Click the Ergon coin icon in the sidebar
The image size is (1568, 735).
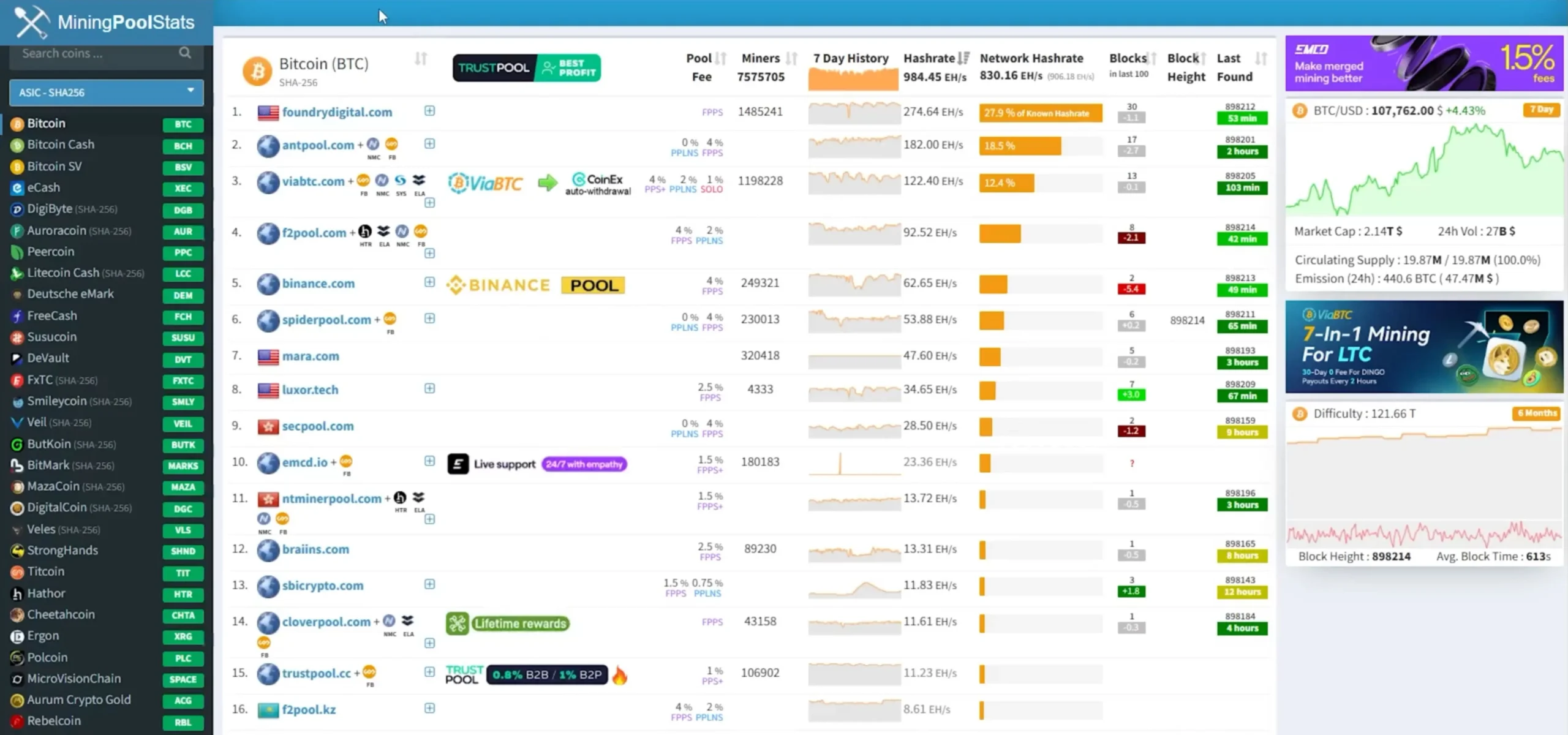pos(17,636)
